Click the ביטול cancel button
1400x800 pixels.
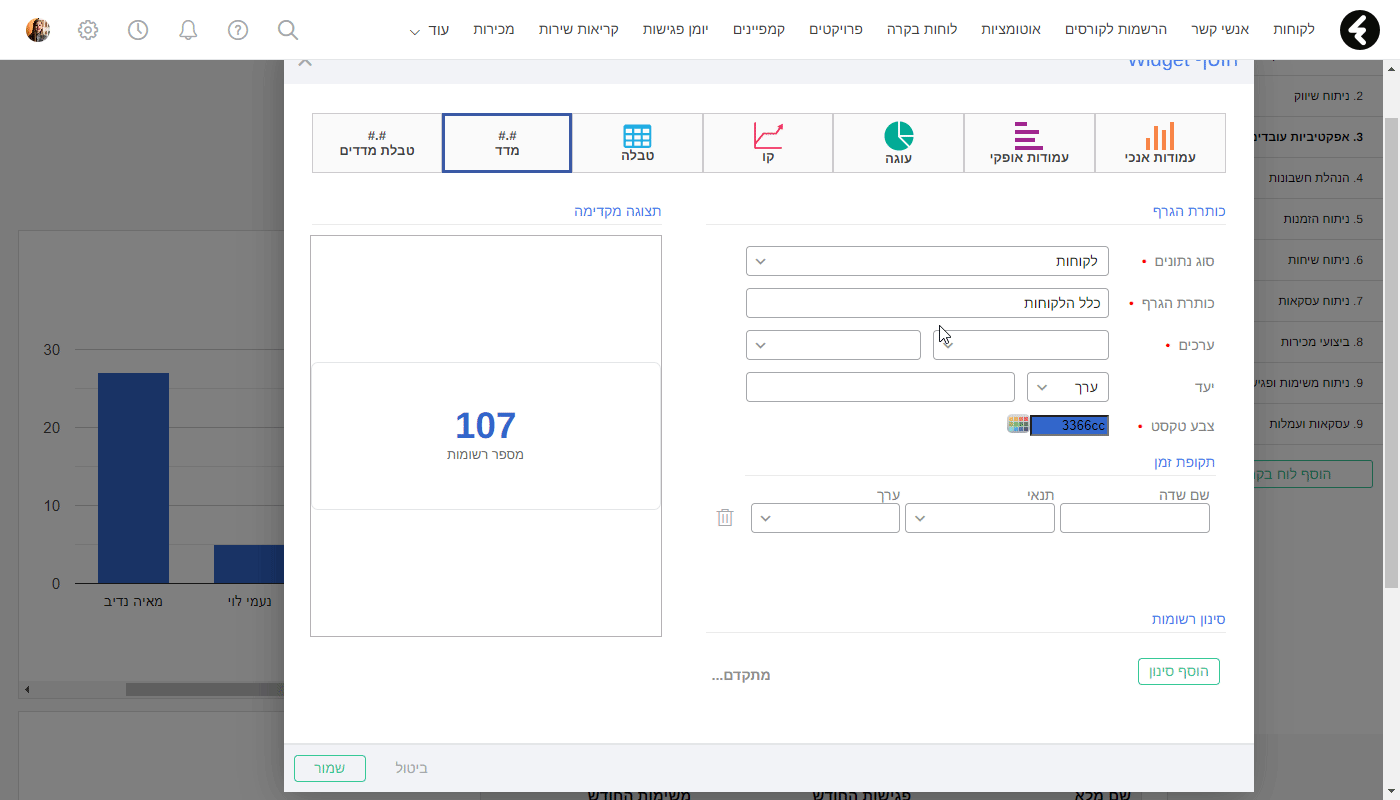411,768
